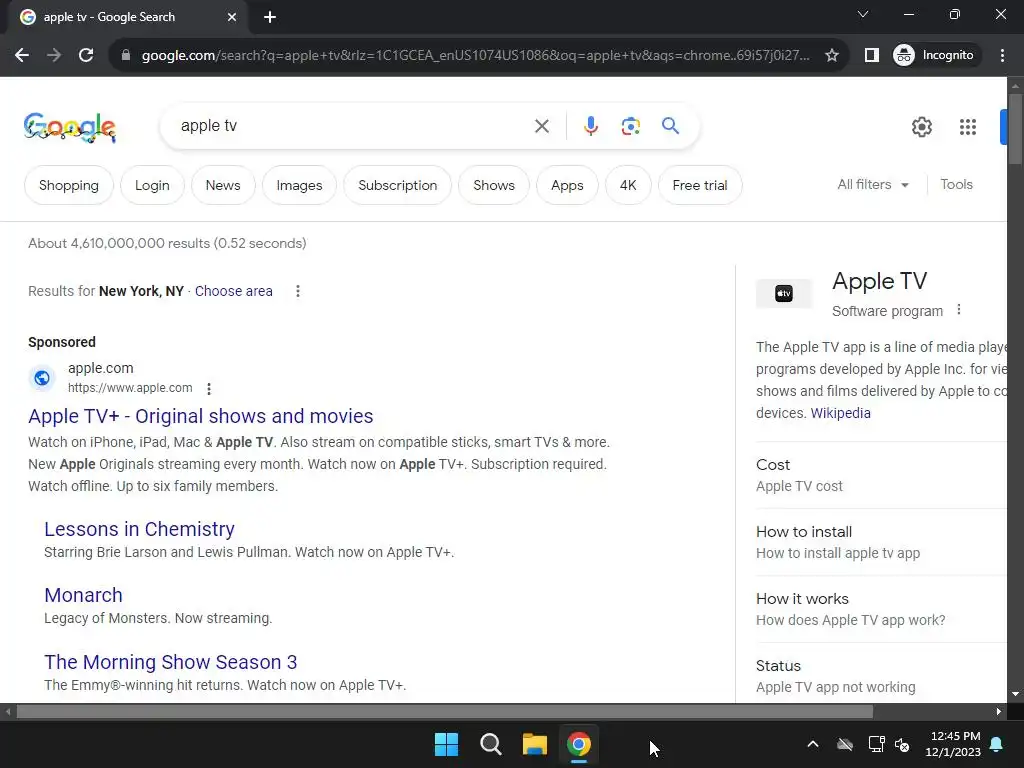Image resolution: width=1024 pixels, height=768 pixels.
Task: Open the muted volume tray icon
Action: click(903, 744)
